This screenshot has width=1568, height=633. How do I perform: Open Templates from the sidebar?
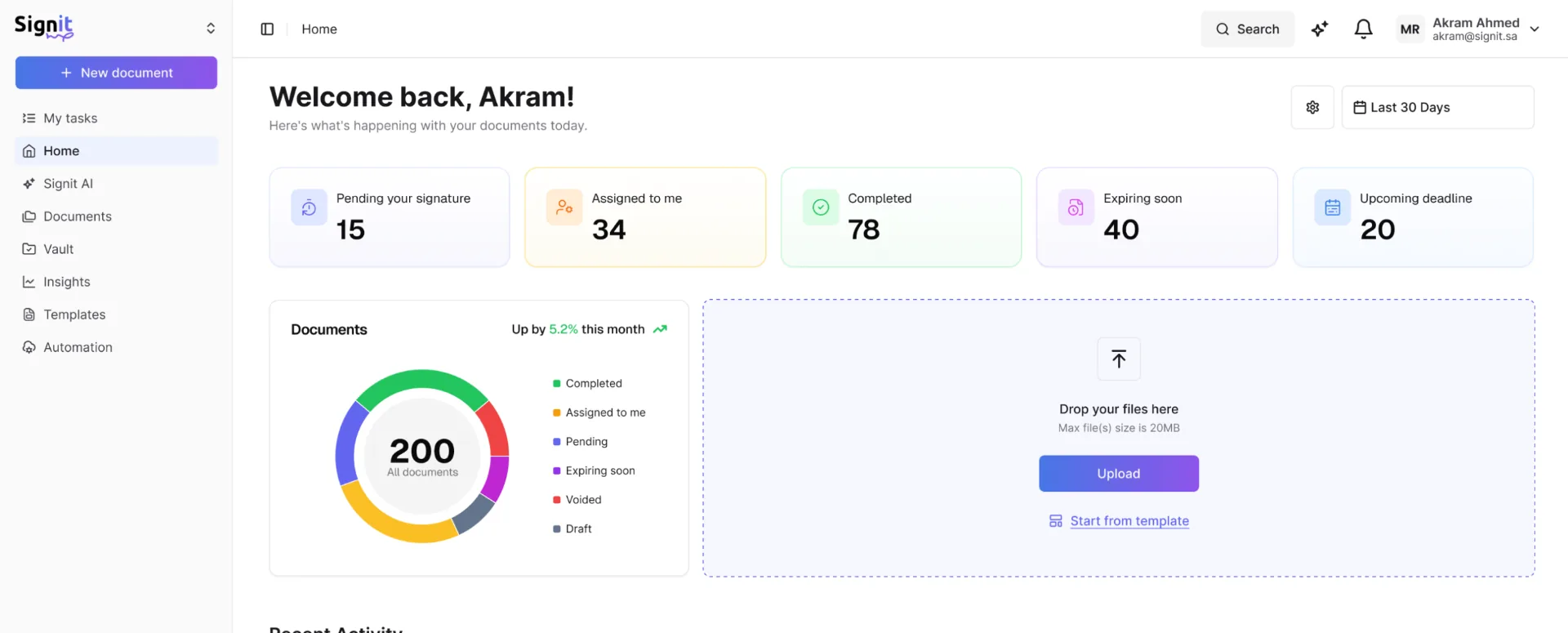[74, 314]
